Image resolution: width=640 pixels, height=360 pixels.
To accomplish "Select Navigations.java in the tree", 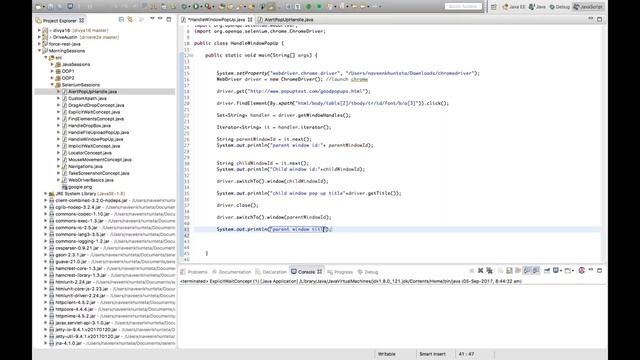I will pyautogui.click(x=85, y=166).
